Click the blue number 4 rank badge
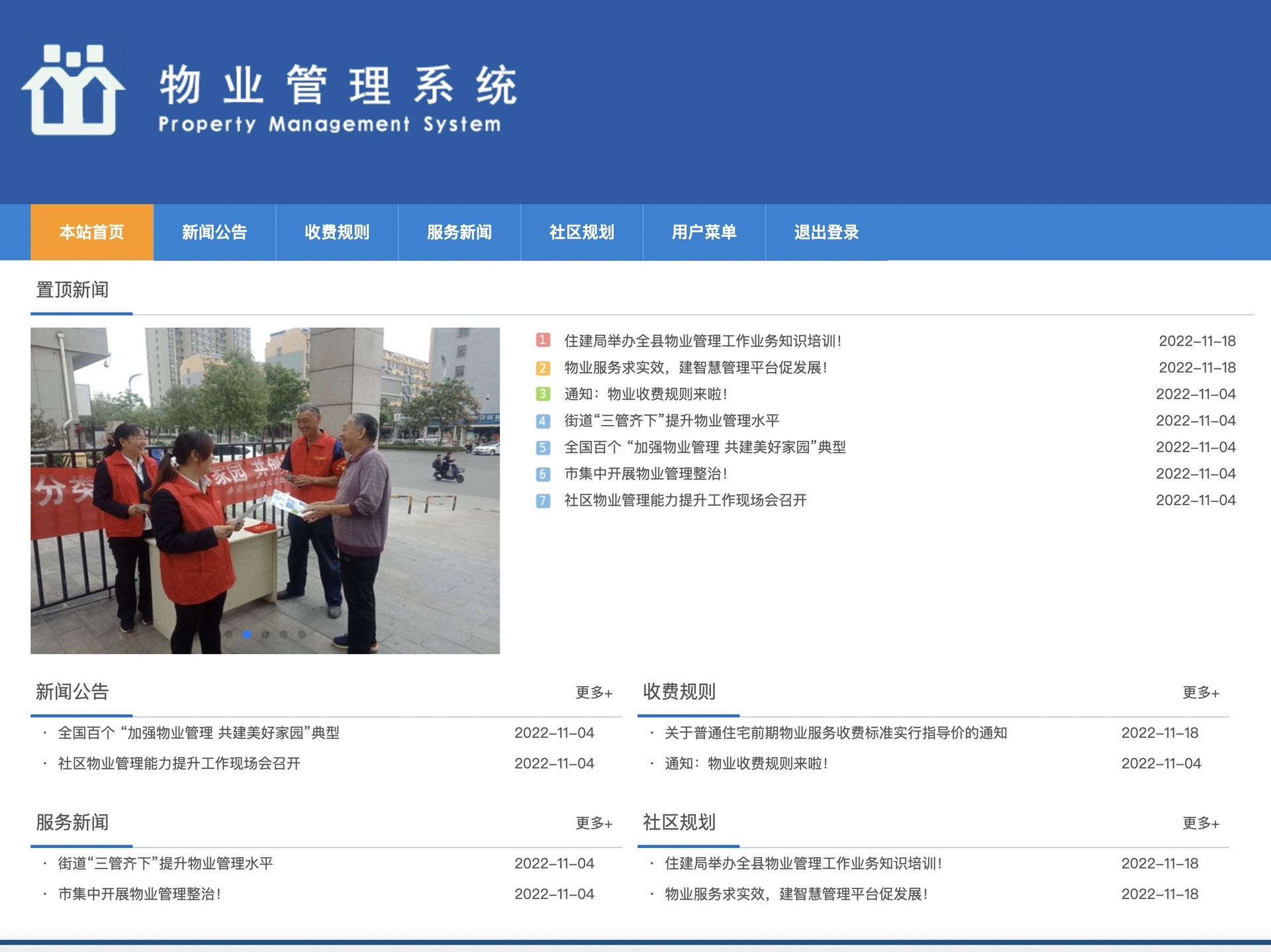This screenshot has height=952, width=1271. tap(543, 420)
